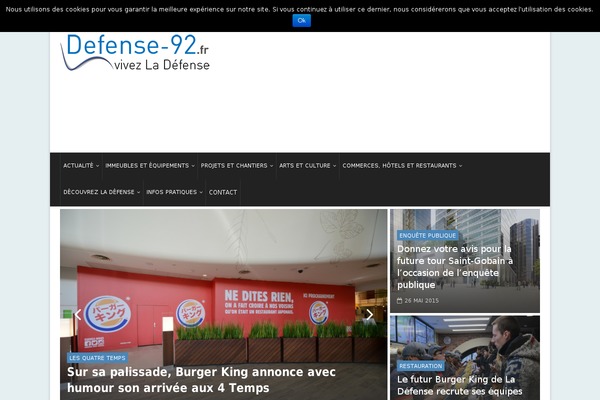Open the Saint-Gobain tower thumbnail image
Image resolution: width=600 pixels, height=400 pixels.
pyautogui.click(x=465, y=261)
